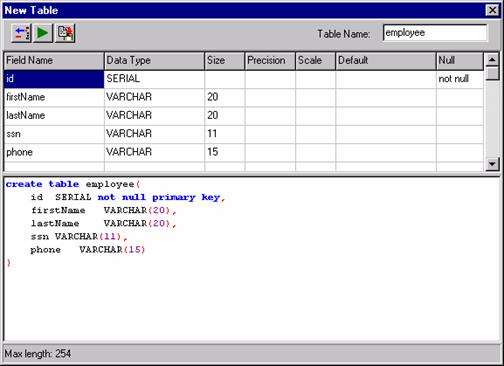Click the grid scrollbar down arrow
This screenshot has width=504, height=366.
pos(492,164)
